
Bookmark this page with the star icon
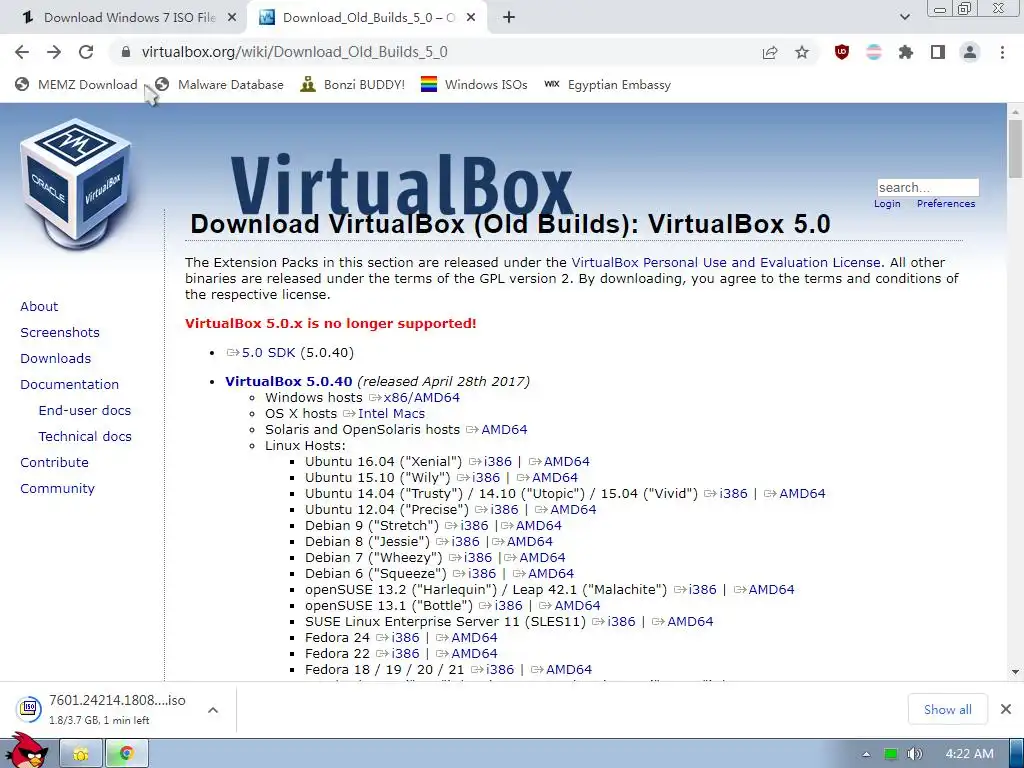(802, 52)
